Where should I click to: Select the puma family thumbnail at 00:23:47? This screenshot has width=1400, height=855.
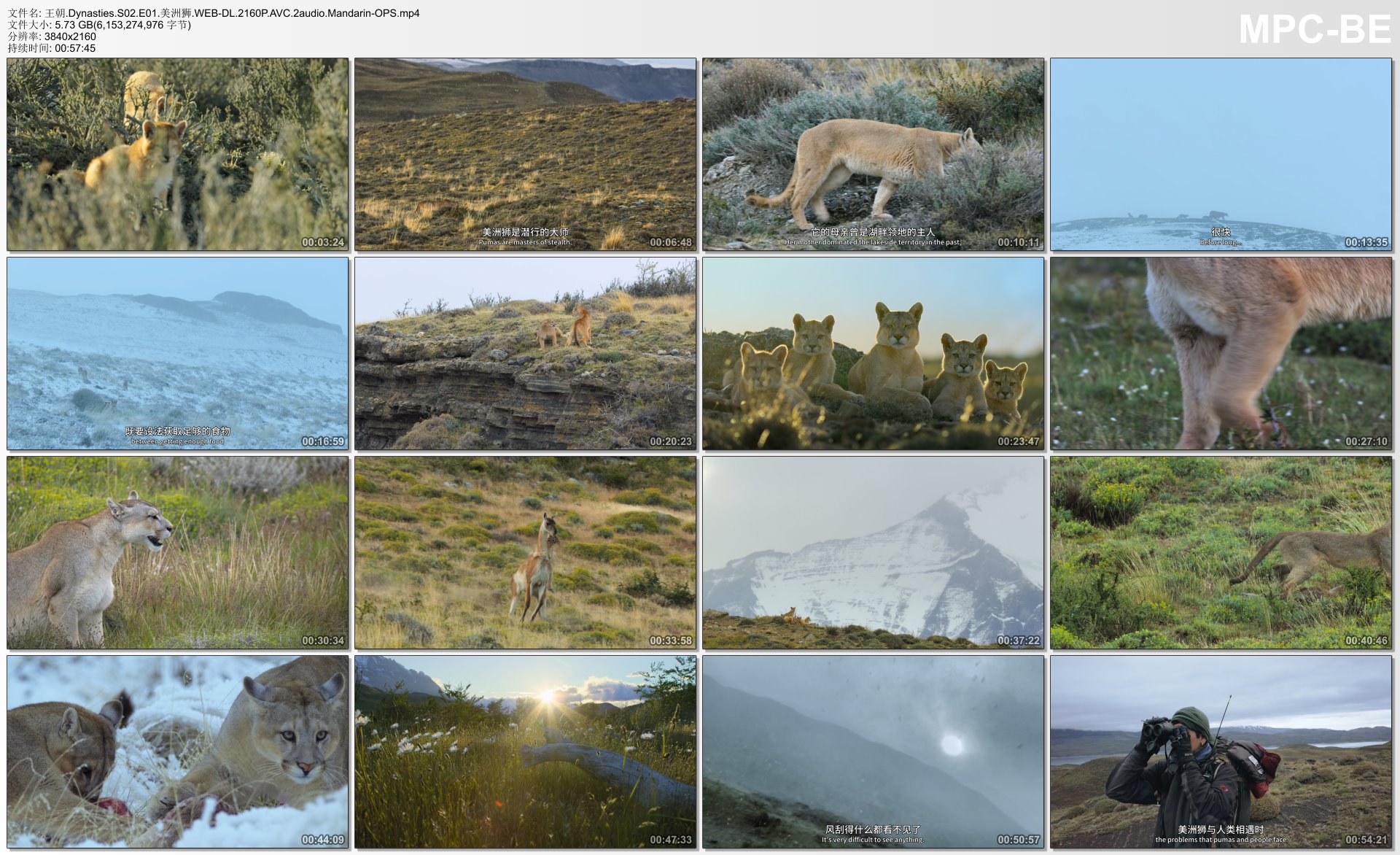tap(873, 354)
